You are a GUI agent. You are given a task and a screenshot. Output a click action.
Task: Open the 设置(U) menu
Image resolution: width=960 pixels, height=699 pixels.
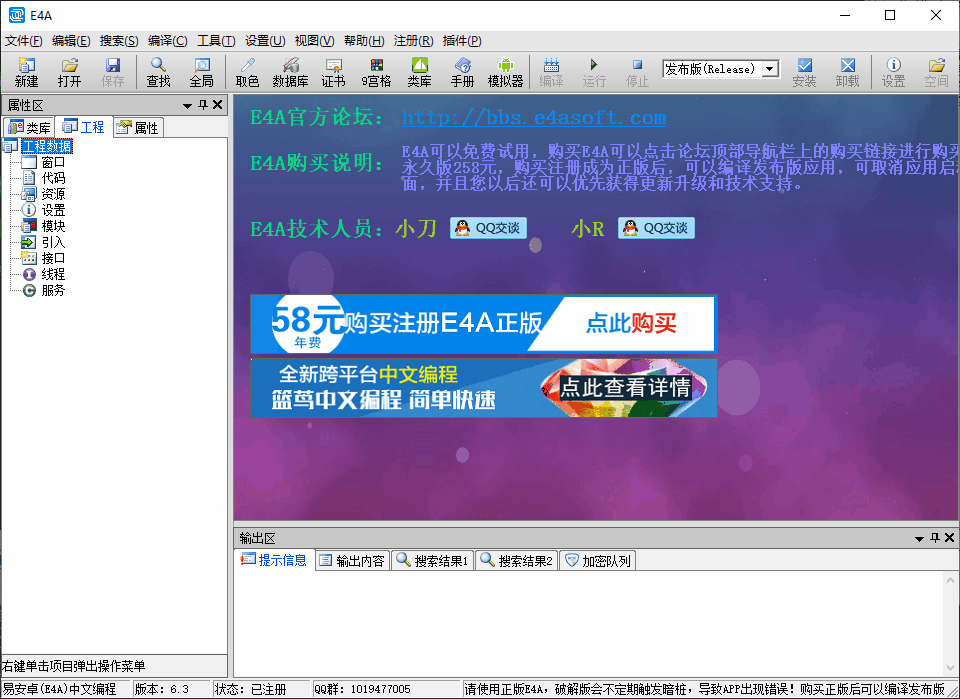point(265,41)
